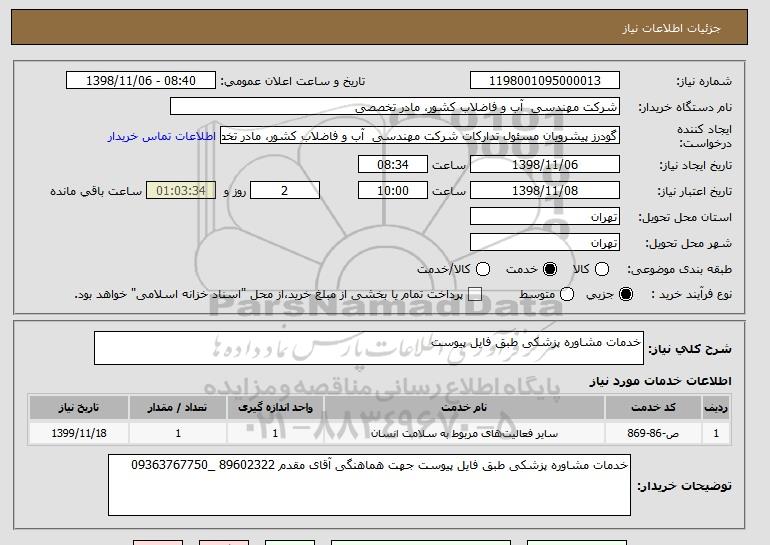Click the نام خدمت column header
Image resolution: width=770 pixels, height=545 pixels.
(x=464, y=408)
